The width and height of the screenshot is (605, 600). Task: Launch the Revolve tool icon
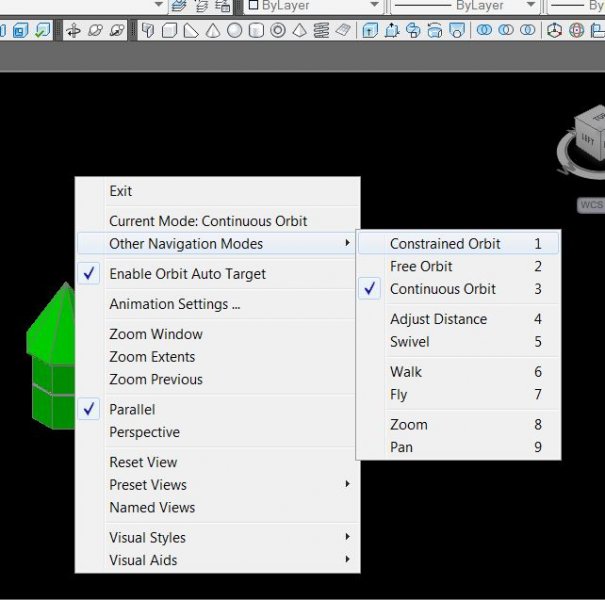click(x=435, y=30)
